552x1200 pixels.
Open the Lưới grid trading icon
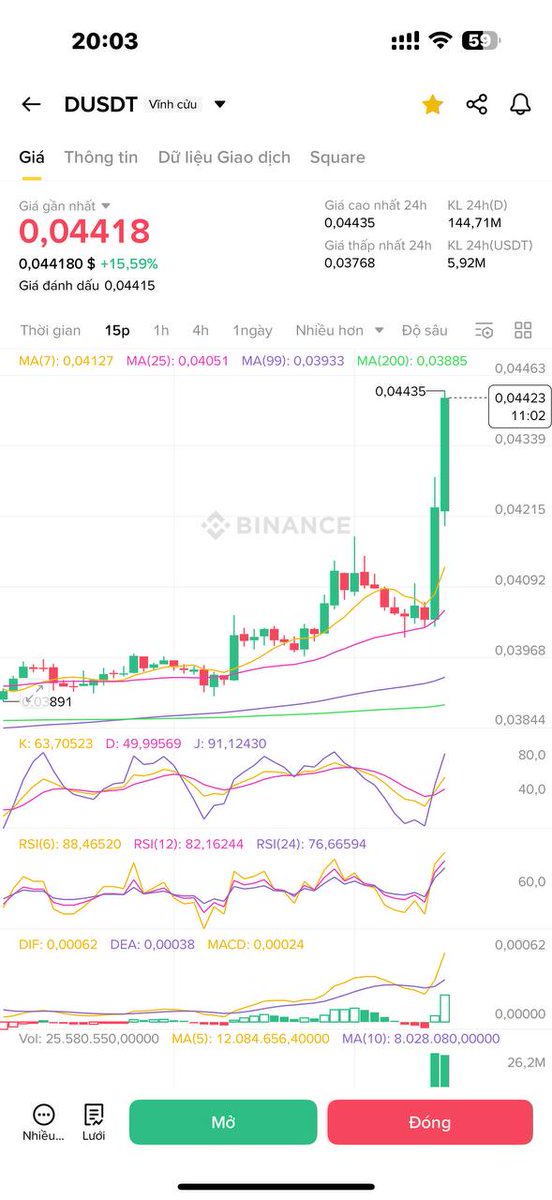(x=94, y=1122)
